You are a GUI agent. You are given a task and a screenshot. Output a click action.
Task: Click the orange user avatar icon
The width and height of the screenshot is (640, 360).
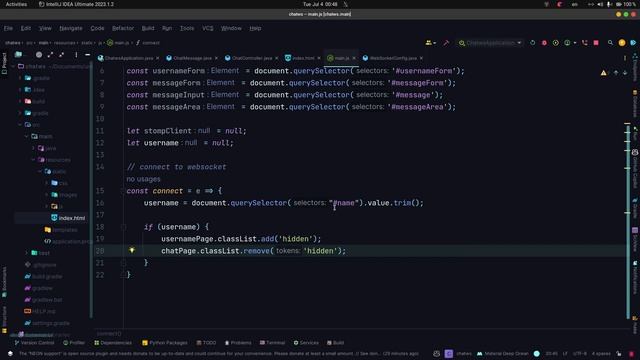click(x=622, y=42)
